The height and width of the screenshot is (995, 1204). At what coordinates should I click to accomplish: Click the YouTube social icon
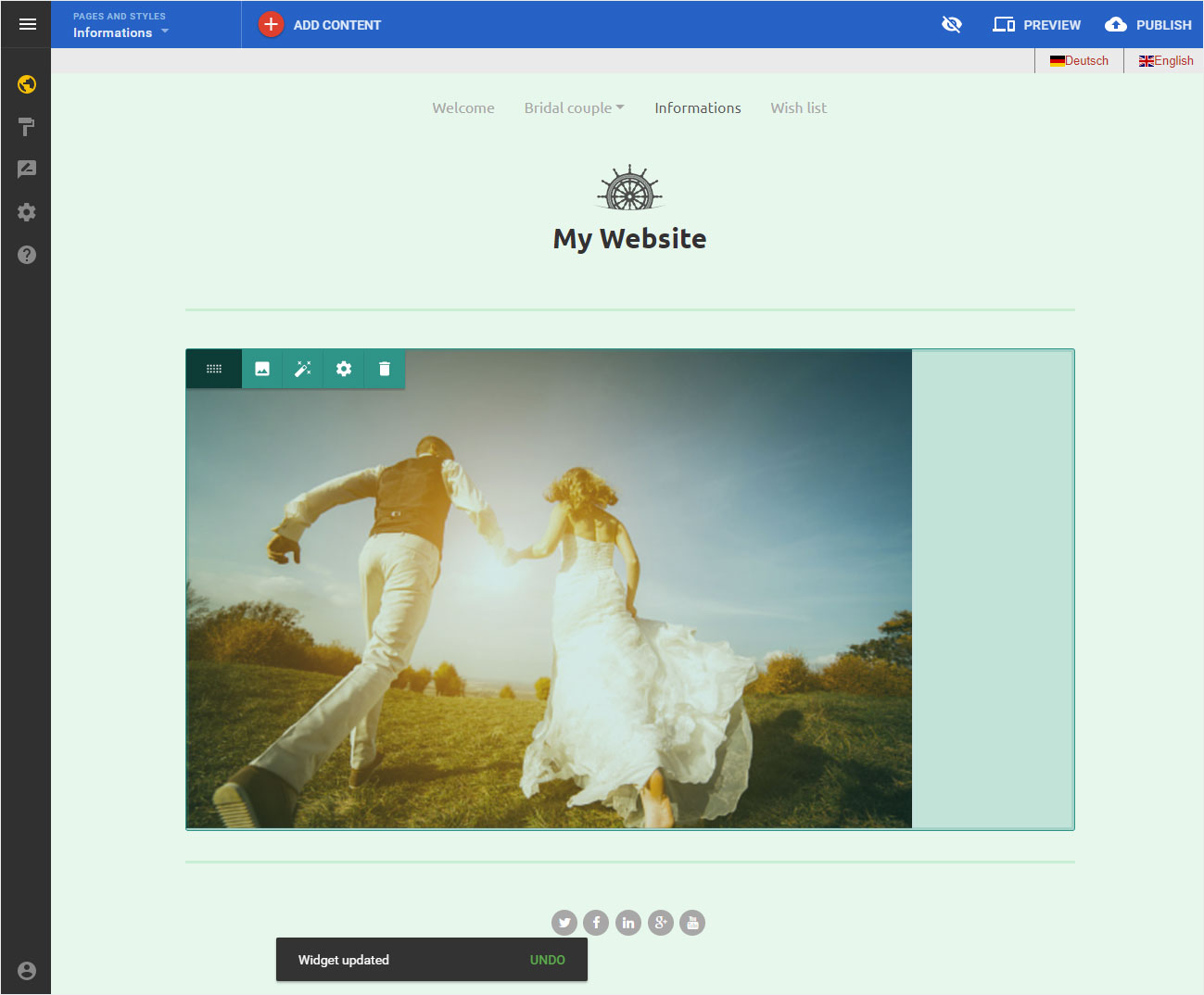tap(692, 923)
